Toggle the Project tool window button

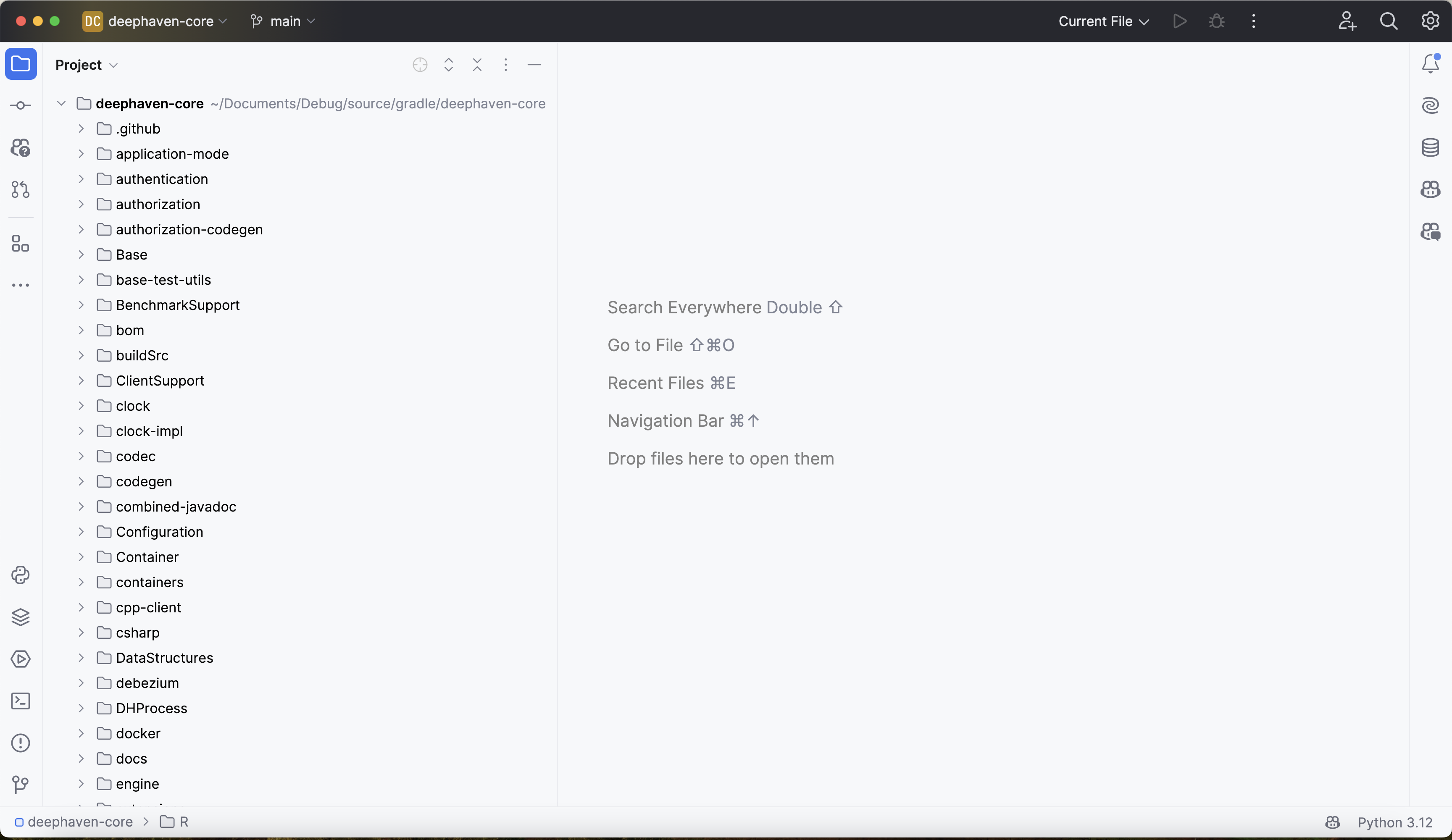coord(21,63)
